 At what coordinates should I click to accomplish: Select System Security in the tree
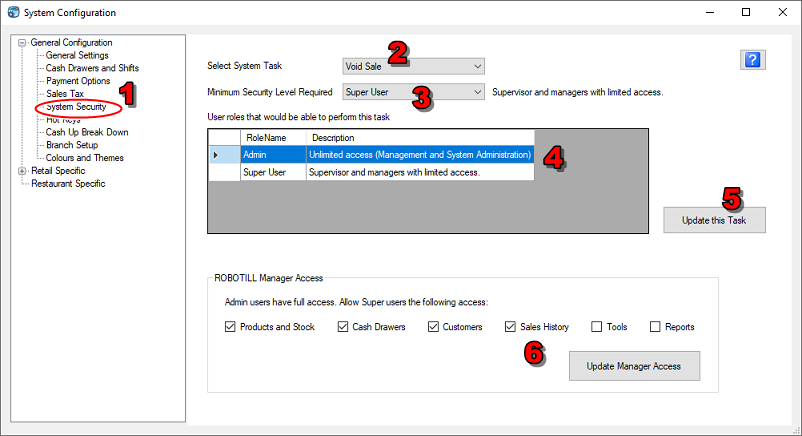click(x=77, y=107)
